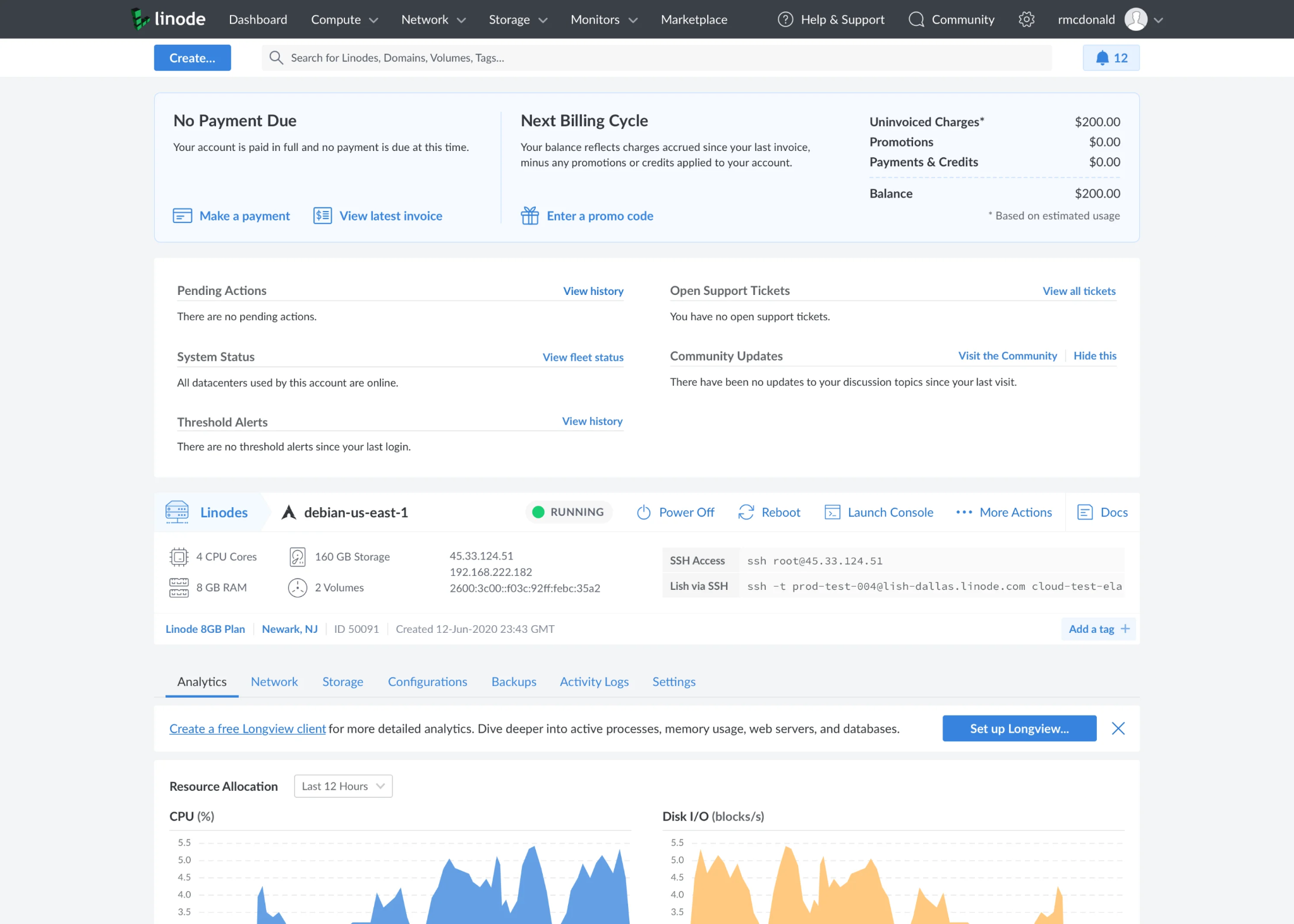Screen dimensions: 1294x924
Task: Click the debian-us-east-1 Linode name
Action: click(x=356, y=512)
